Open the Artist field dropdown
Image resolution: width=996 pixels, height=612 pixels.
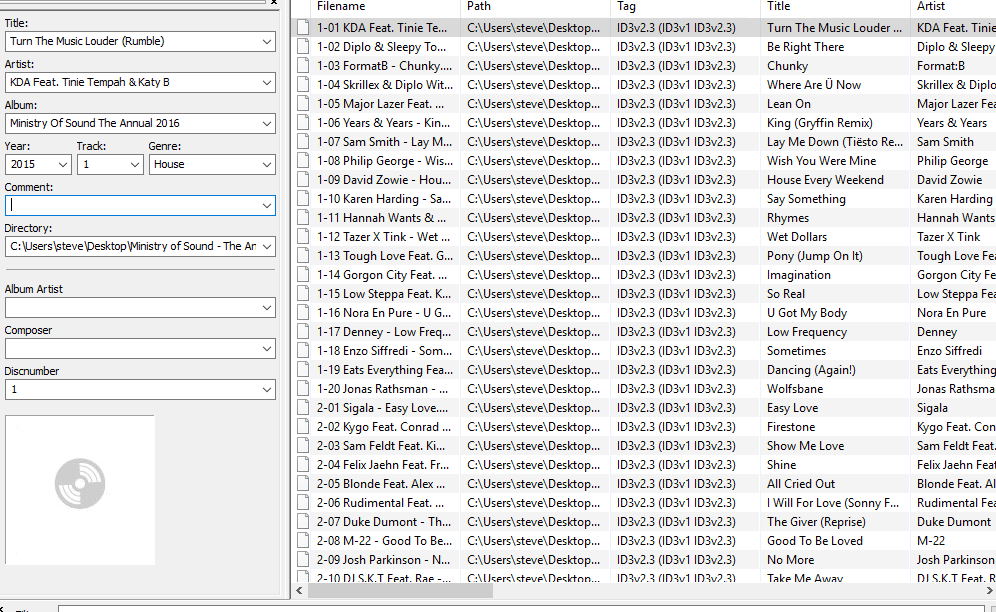coord(267,83)
